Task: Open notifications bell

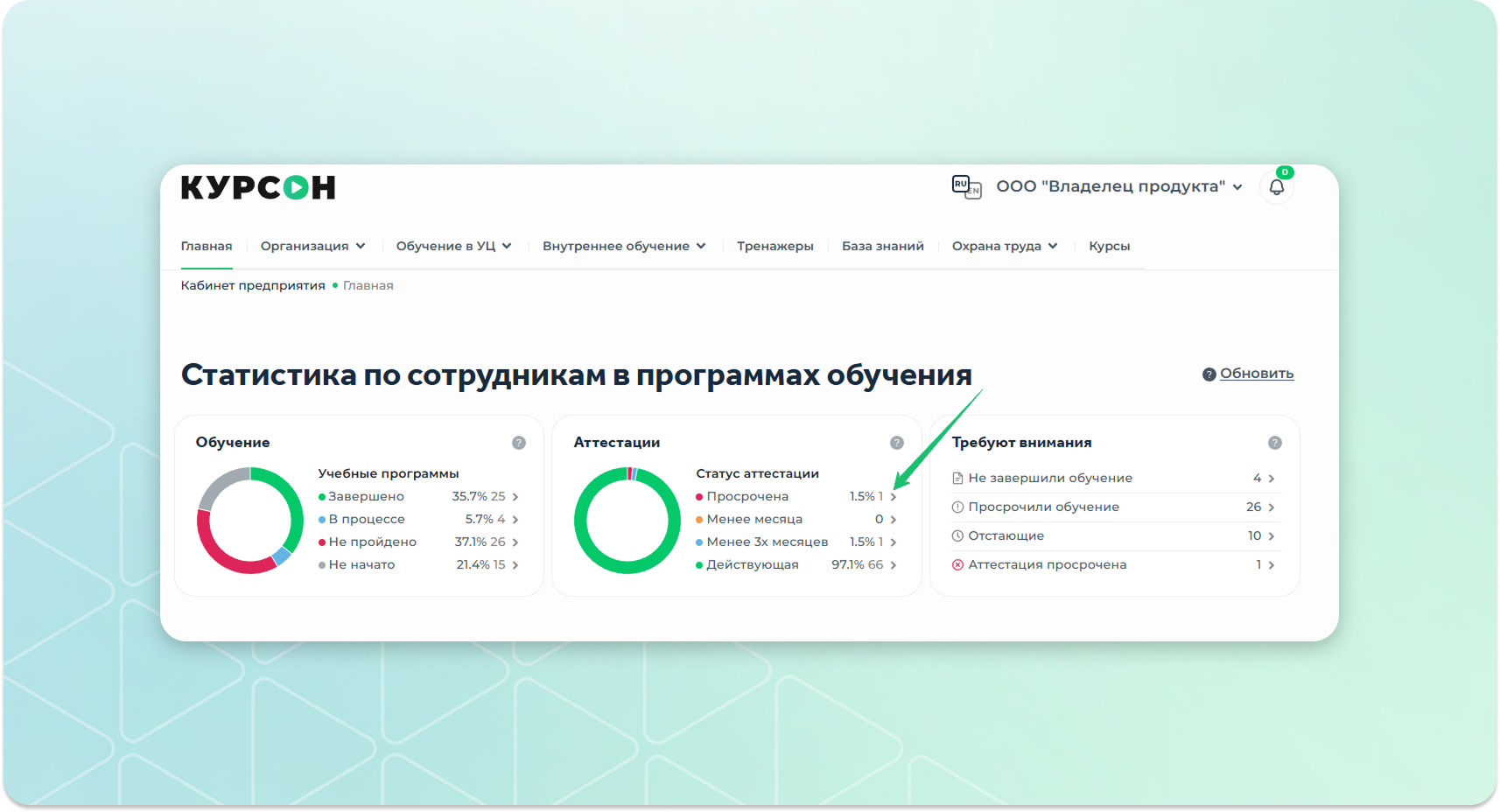Action: [1276, 187]
